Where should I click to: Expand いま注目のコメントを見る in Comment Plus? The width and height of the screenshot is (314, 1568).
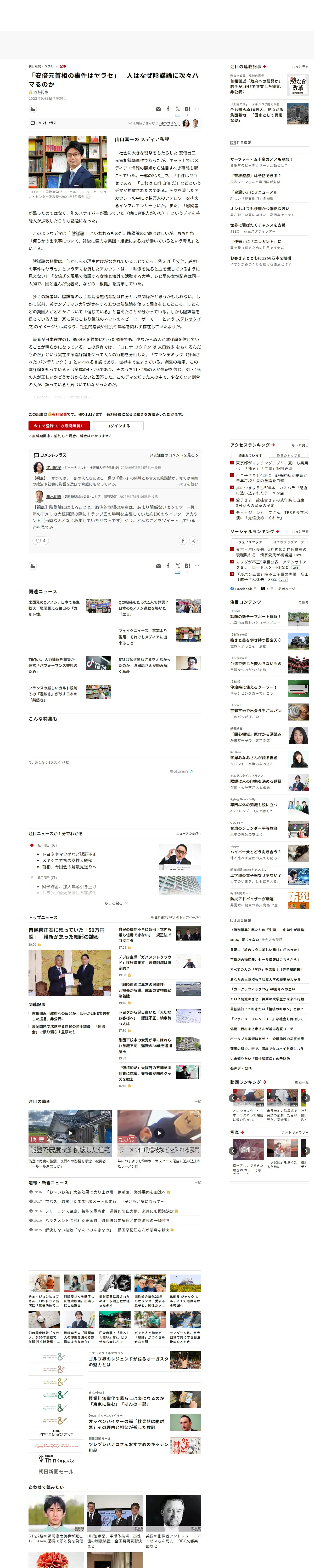(x=174, y=455)
